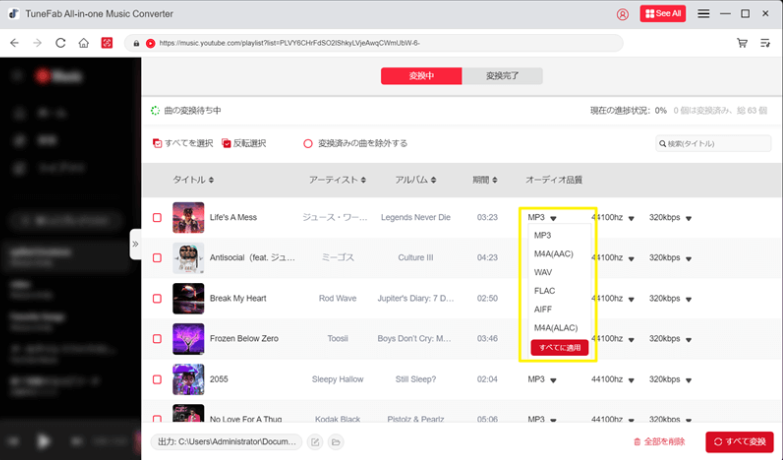The width and height of the screenshot is (783, 460).
Task: Choose AIFF in format list
Action: click(x=543, y=309)
